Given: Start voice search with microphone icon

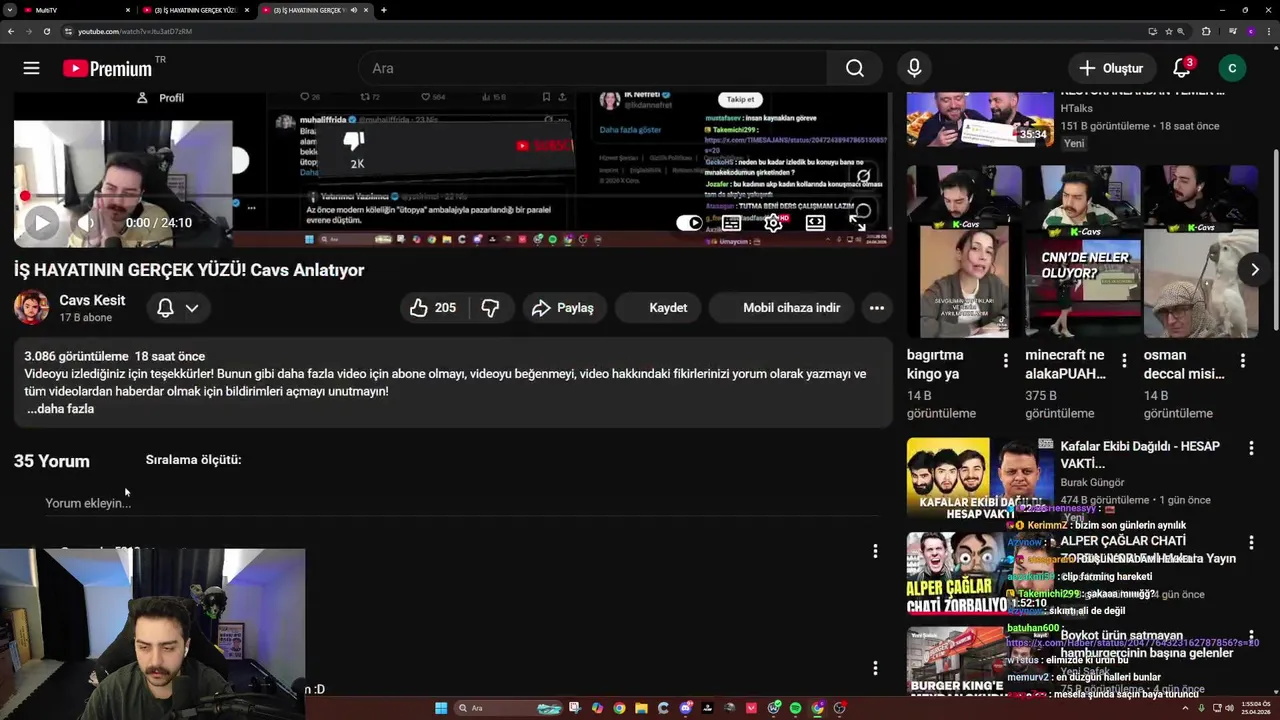Looking at the screenshot, I should point(914,68).
